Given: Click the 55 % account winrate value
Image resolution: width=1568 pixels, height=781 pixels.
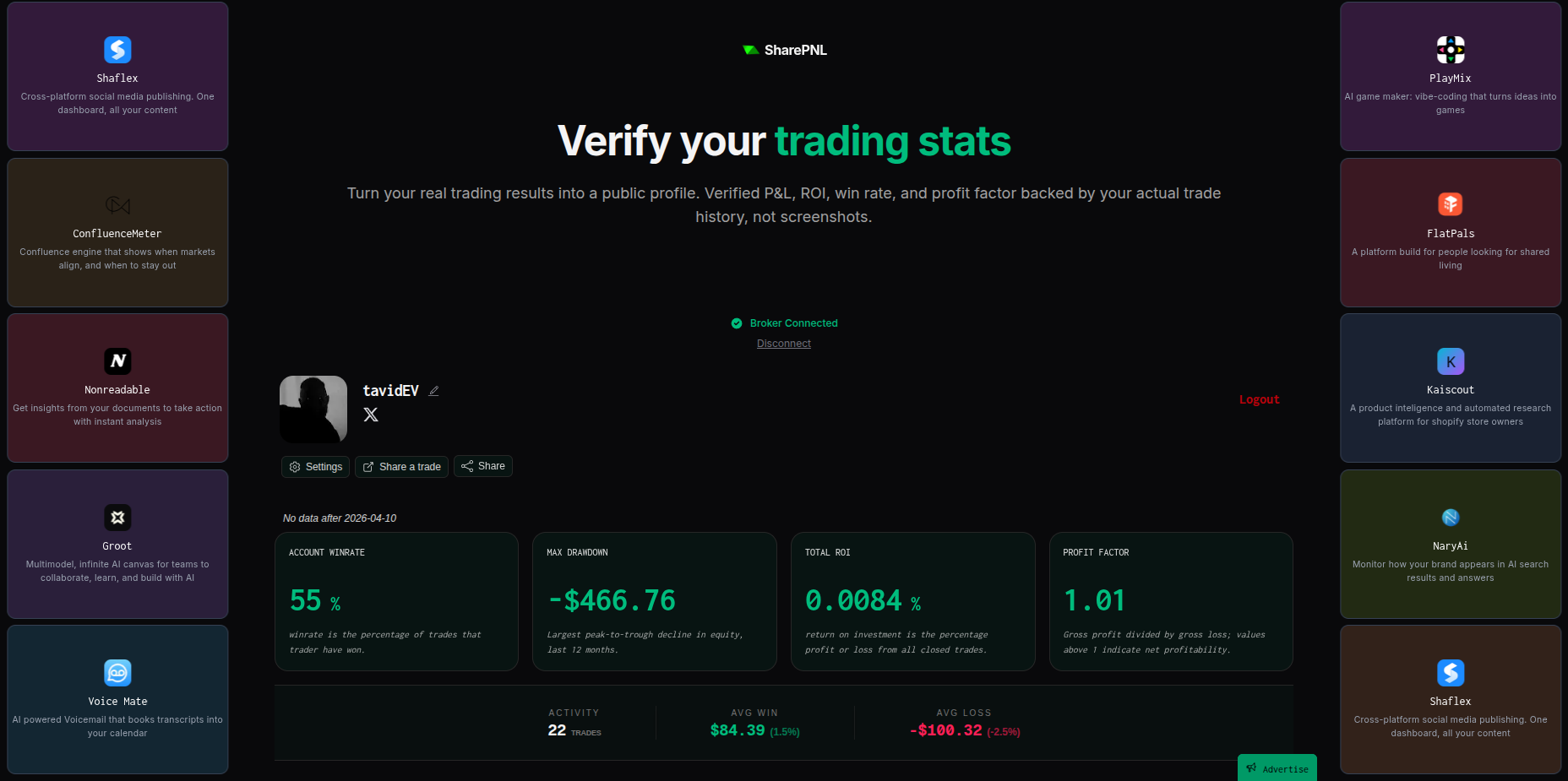Looking at the screenshot, I should 315,600.
